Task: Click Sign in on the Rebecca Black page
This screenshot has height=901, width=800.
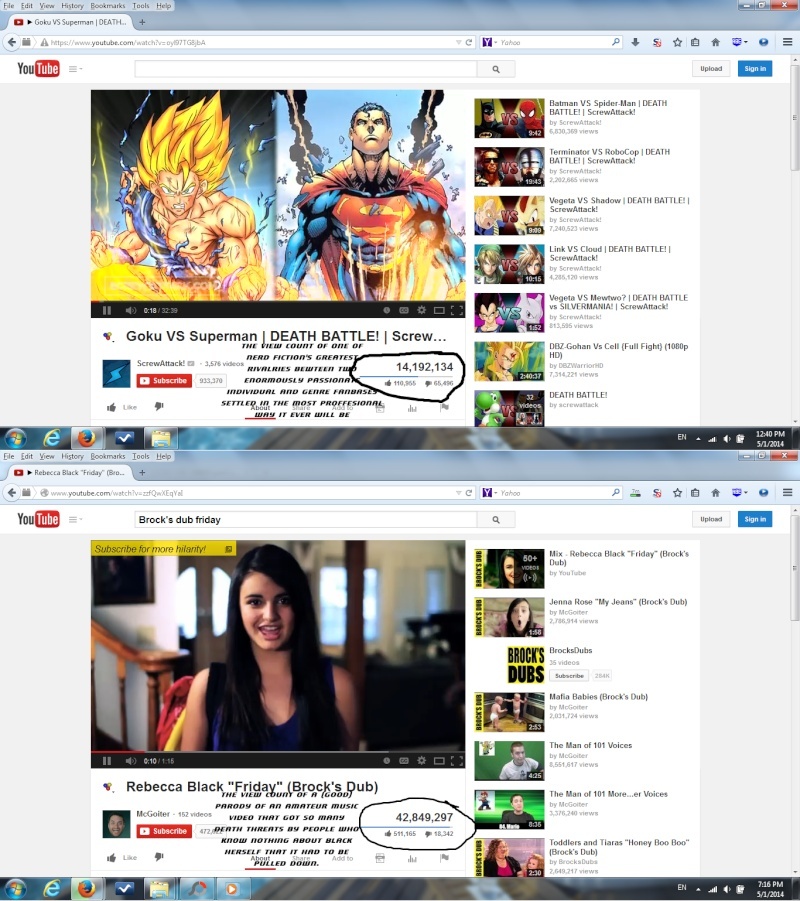Action: [755, 519]
